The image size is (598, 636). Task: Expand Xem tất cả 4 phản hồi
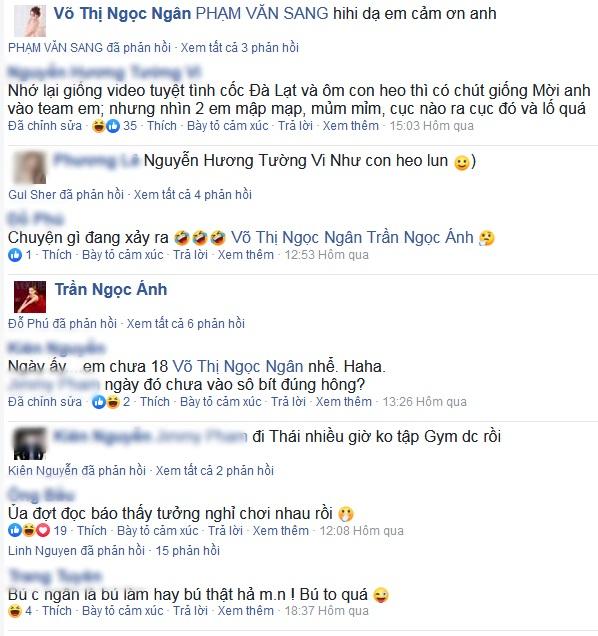(x=193, y=195)
